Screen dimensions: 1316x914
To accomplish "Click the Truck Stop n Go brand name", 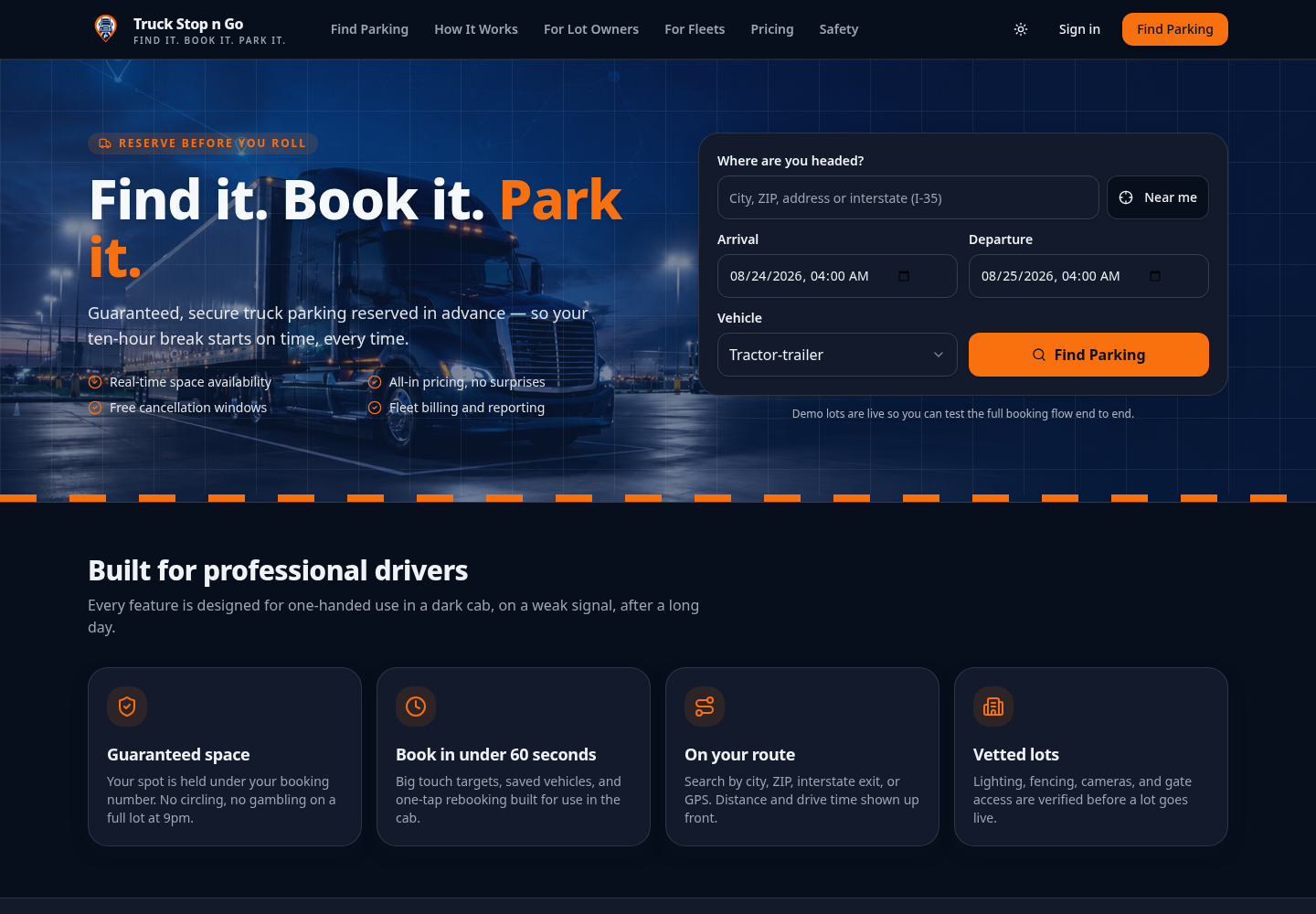I will point(188,24).
